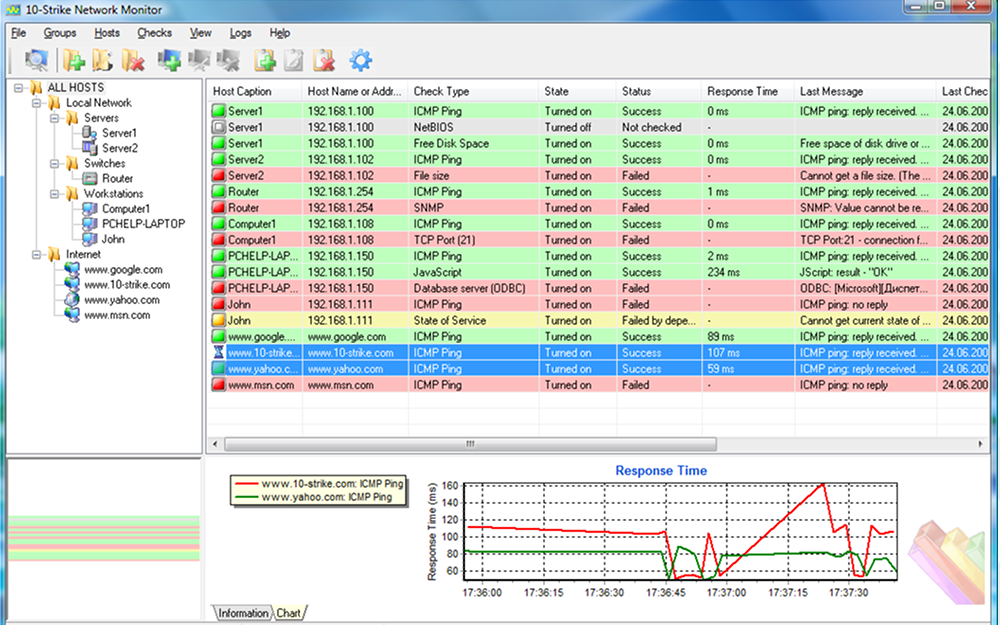
Task: Click the delete group folder icon
Action: tap(132, 61)
